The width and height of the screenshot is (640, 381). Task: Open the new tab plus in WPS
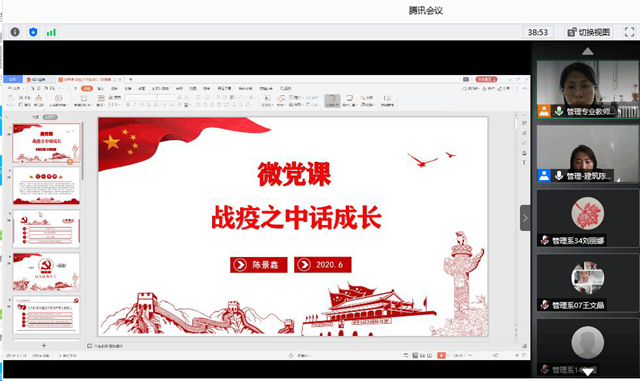click(131, 79)
